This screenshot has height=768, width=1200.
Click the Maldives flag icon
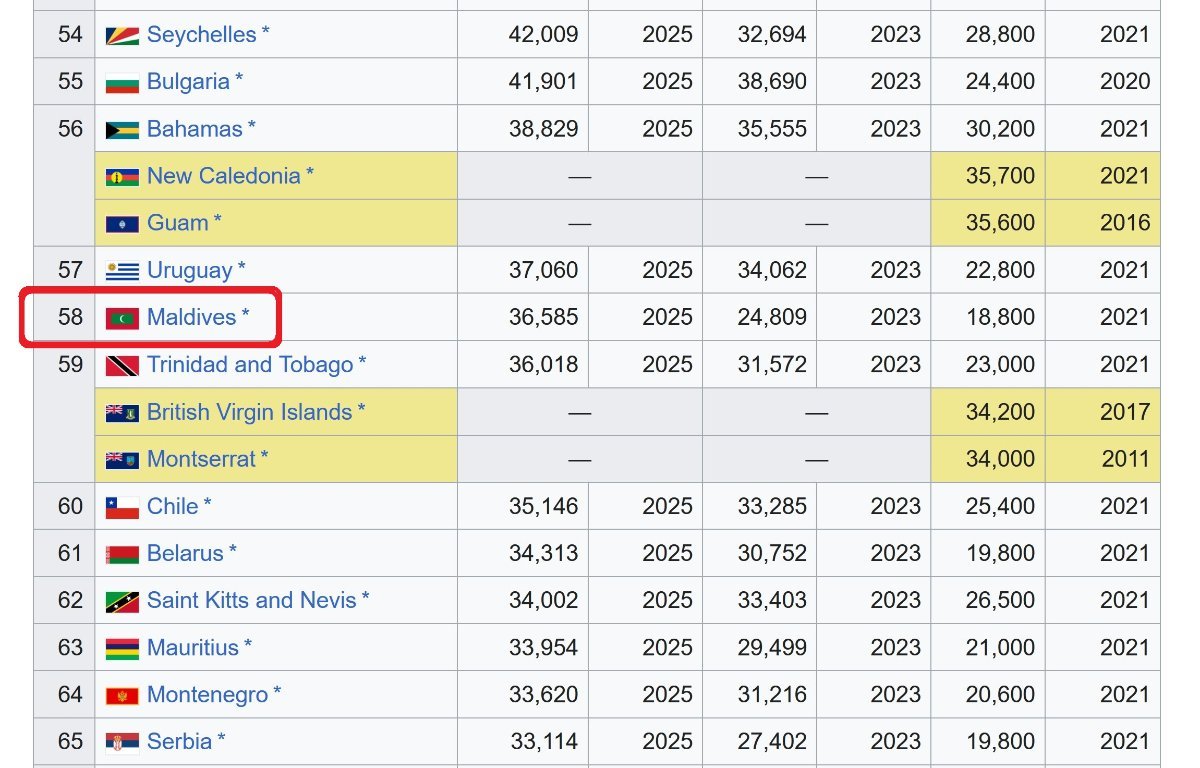(122, 318)
